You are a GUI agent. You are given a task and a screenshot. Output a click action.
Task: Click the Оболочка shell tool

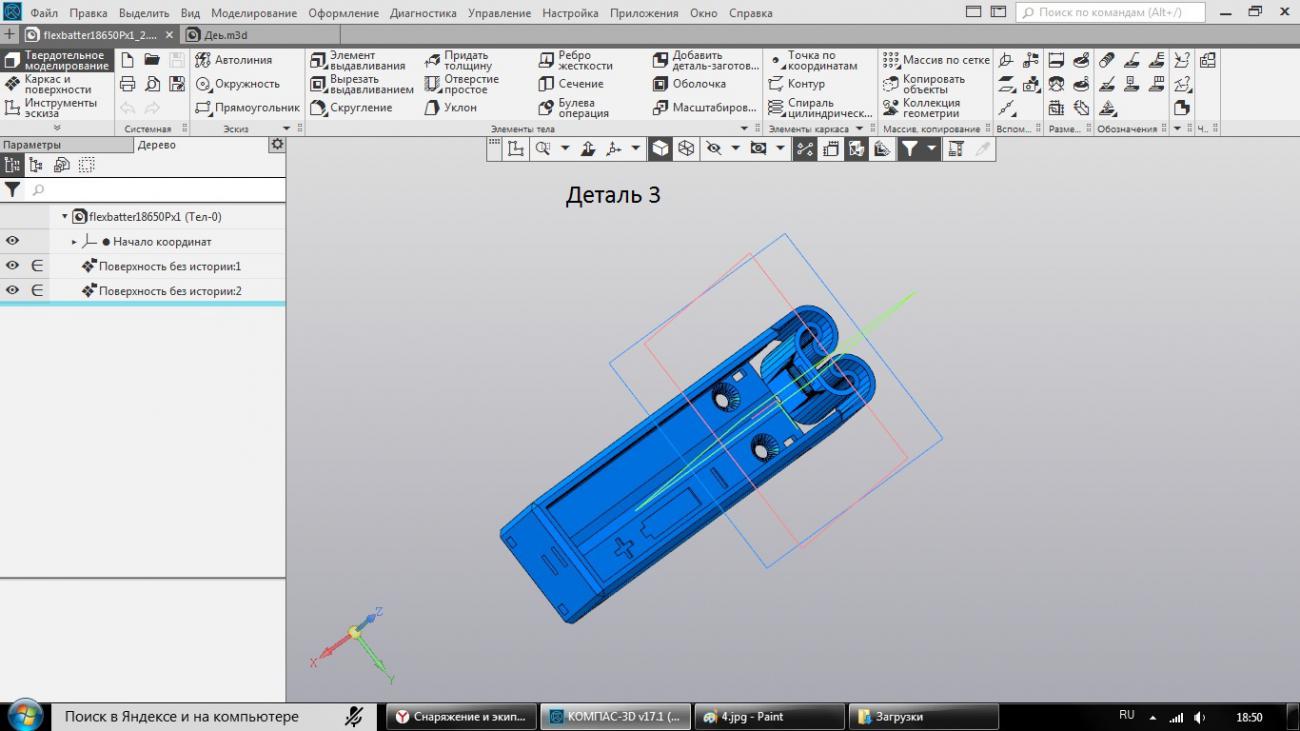point(690,84)
